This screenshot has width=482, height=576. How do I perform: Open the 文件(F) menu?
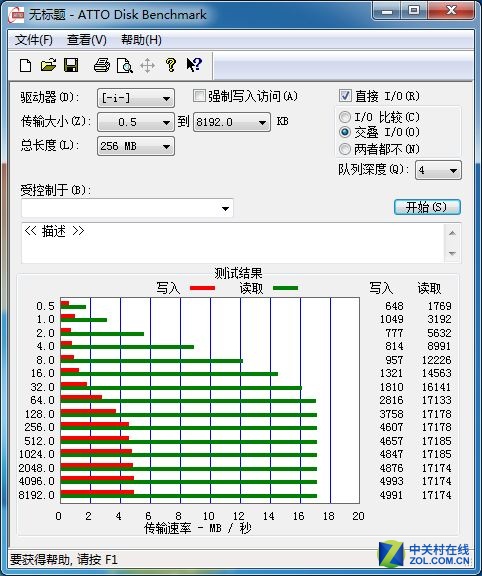(33, 40)
